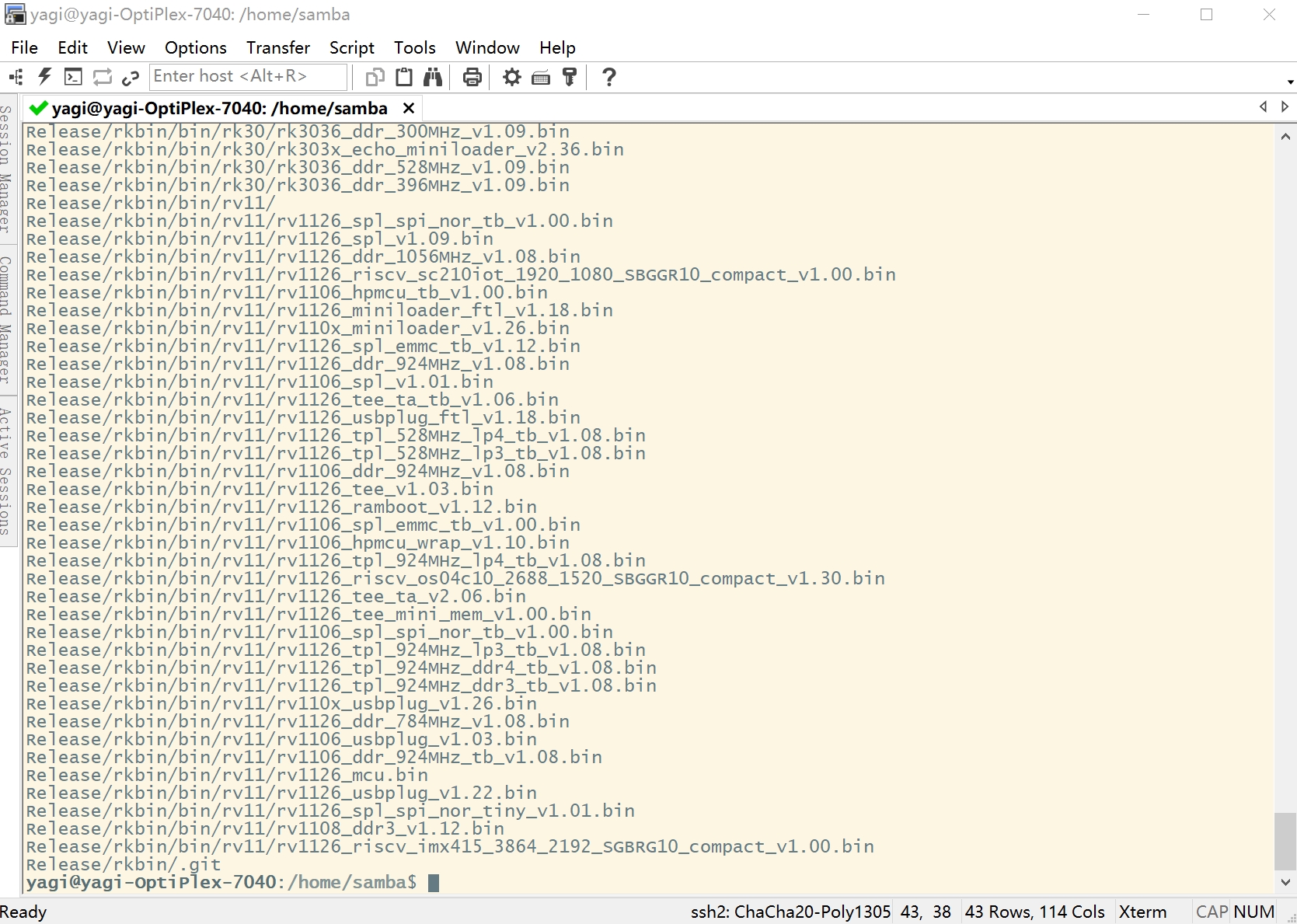This screenshot has width=1297, height=924.
Task: Click the terminal scrollbar up arrow
Action: tap(1285, 137)
